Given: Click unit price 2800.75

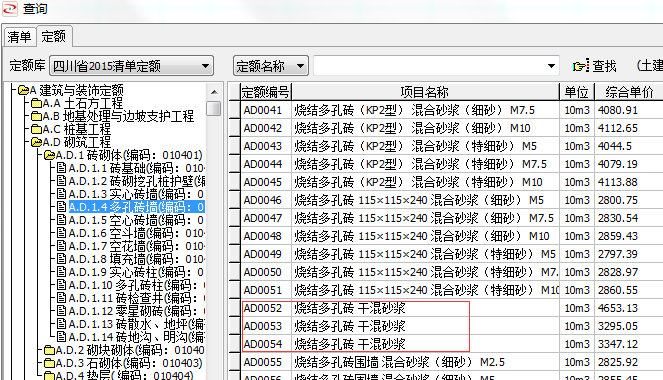Looking at the screenshot, I should coord(617,200).
